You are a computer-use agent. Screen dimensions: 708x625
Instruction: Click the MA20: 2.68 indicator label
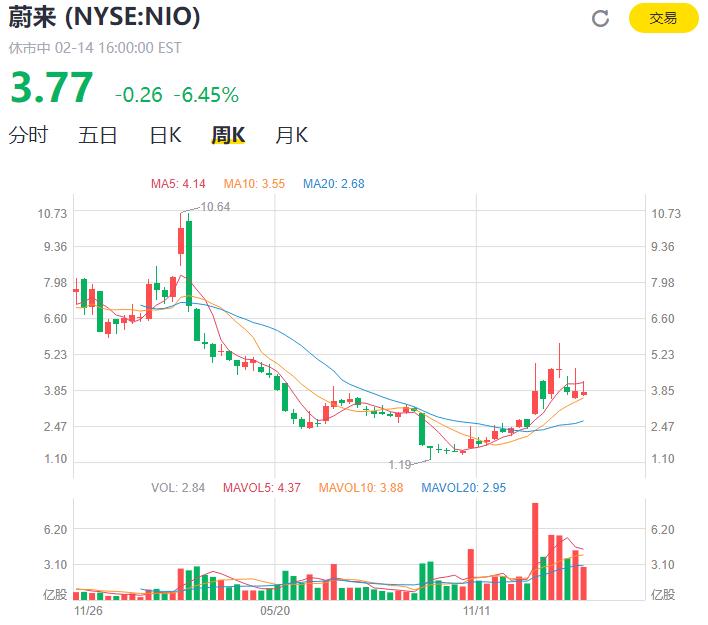[x=334, y=184]
